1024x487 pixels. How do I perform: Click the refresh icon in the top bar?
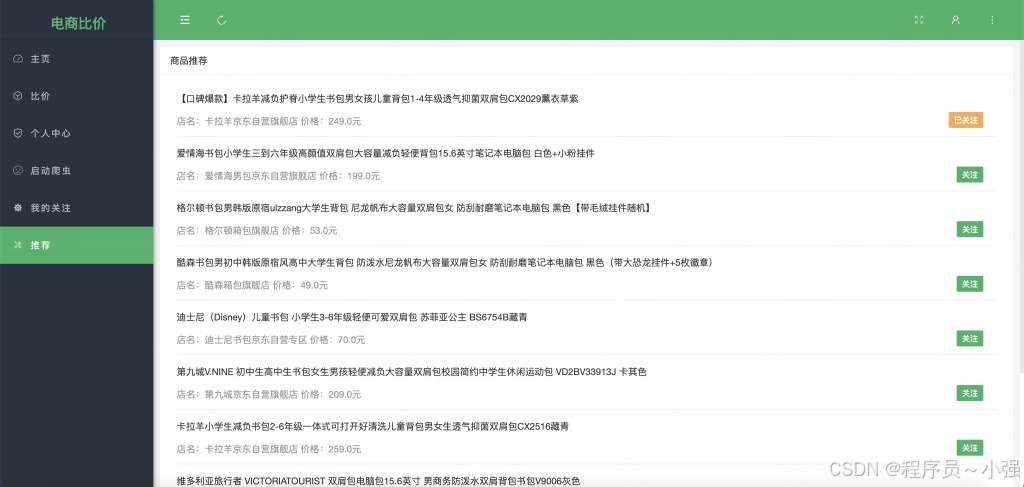(221, 20)
